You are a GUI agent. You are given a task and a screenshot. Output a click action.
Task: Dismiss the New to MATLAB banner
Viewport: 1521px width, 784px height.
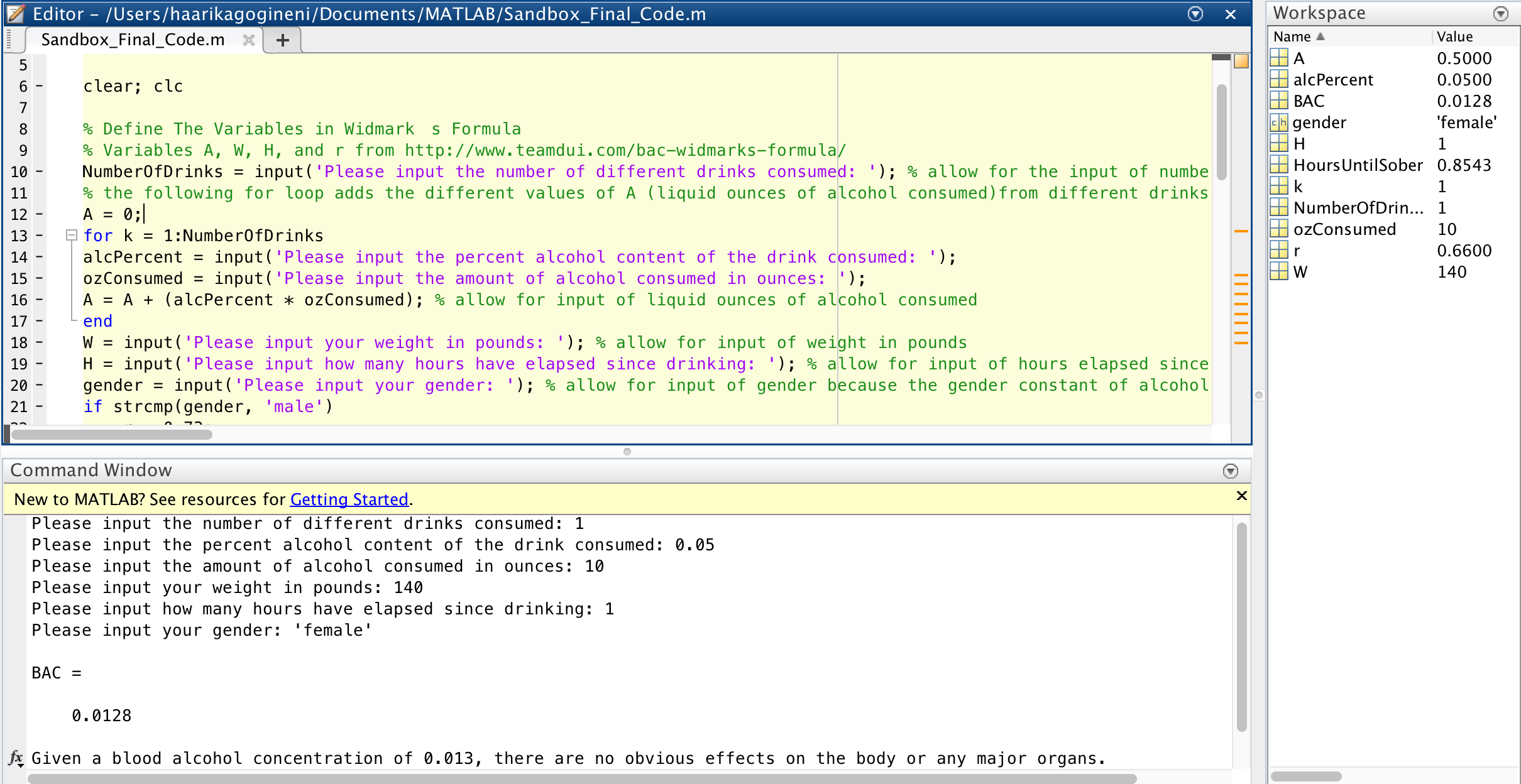(x=1242, y=496)
